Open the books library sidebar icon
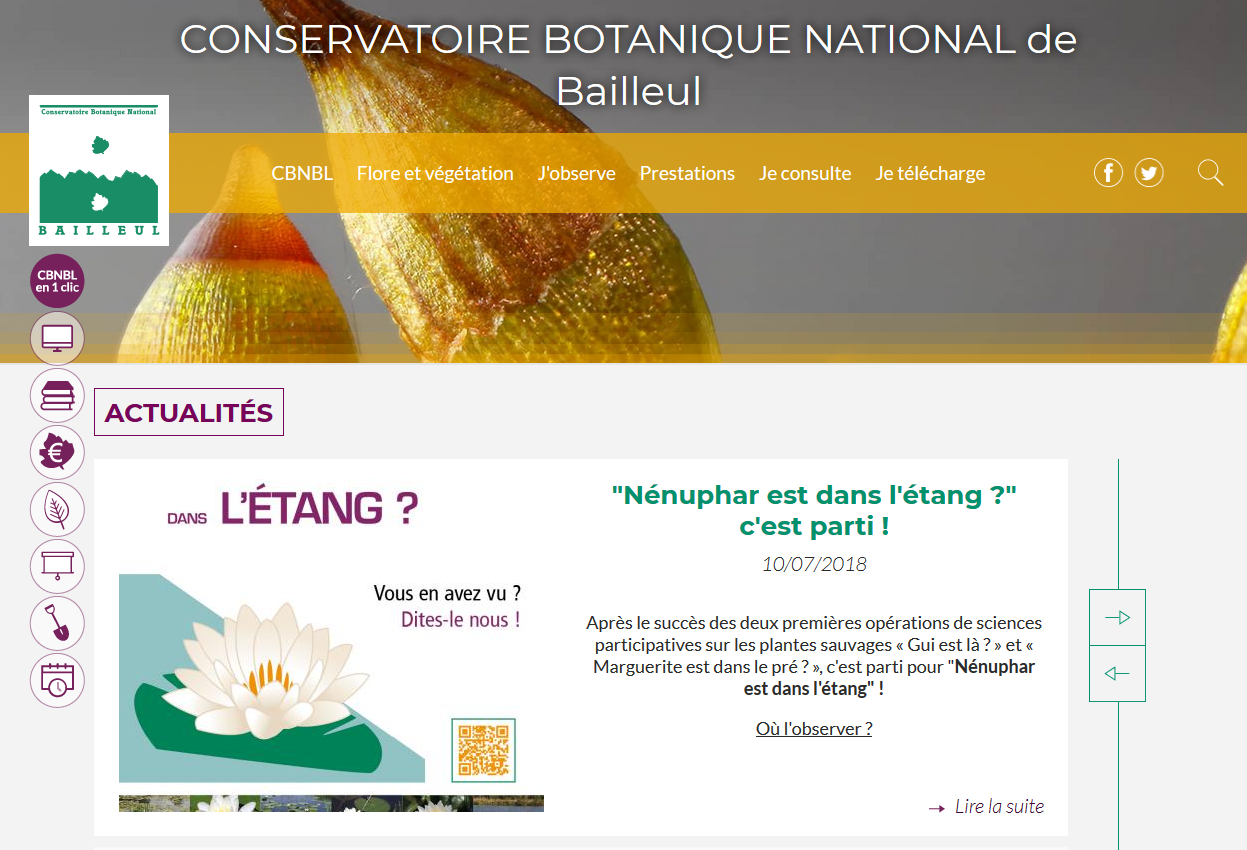The height and width of the screenshot is (850, 1247). tap(57, 395)
